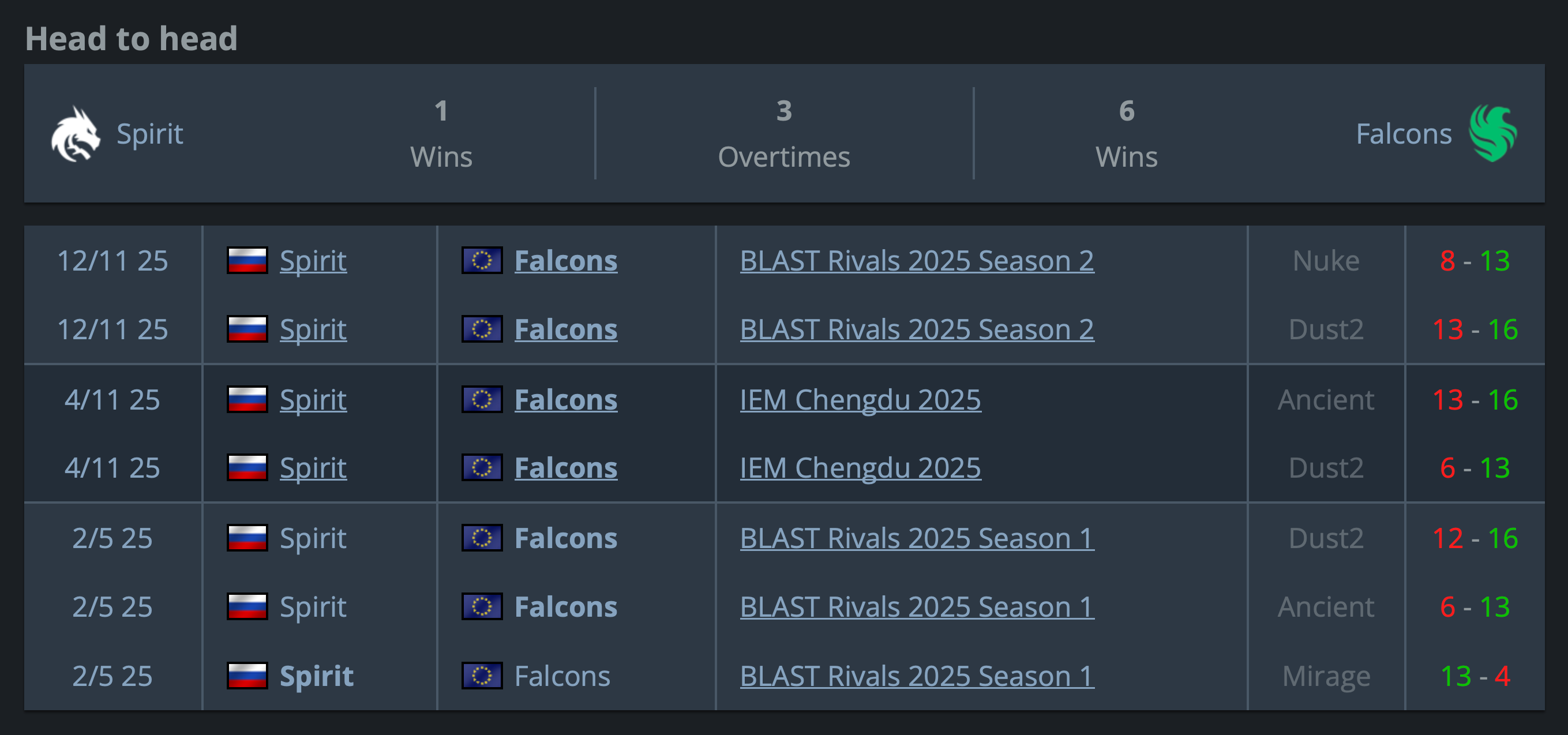Image resolution: width=1568 pixels, height=735 pixels.
Task: Click Russian flag in Nuke match row
Action: [x=247, y=261]
